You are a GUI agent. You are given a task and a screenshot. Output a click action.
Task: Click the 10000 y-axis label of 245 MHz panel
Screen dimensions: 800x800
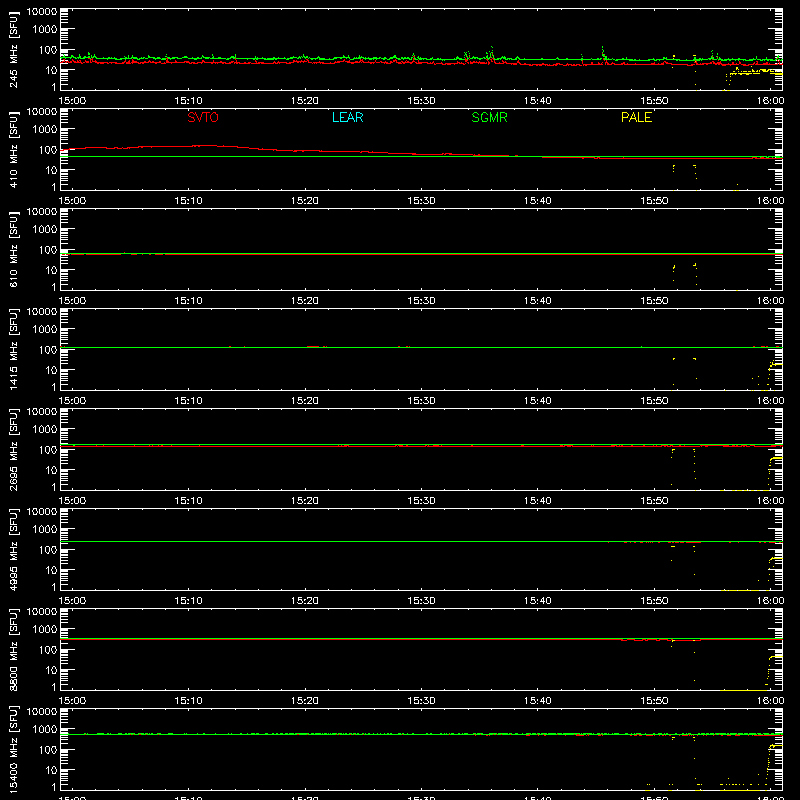tap(42, 12)
